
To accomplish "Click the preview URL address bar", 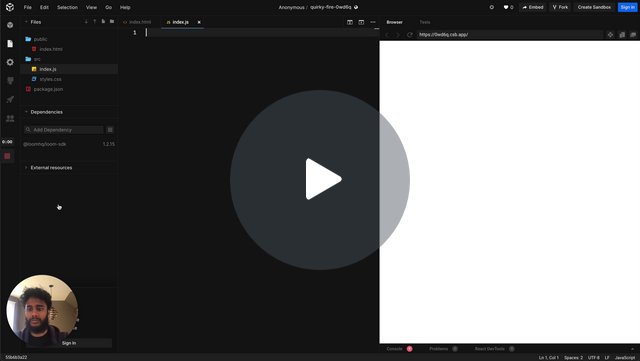I will pos(510,35).
